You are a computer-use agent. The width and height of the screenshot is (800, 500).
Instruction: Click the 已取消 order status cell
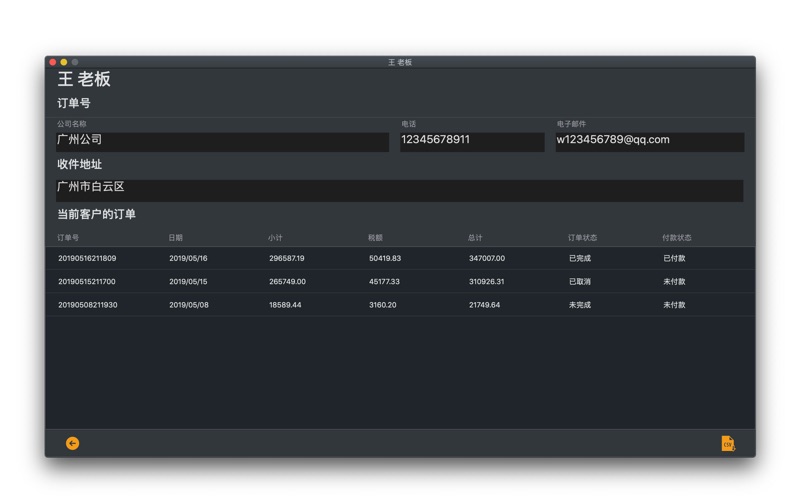[580, 281]
